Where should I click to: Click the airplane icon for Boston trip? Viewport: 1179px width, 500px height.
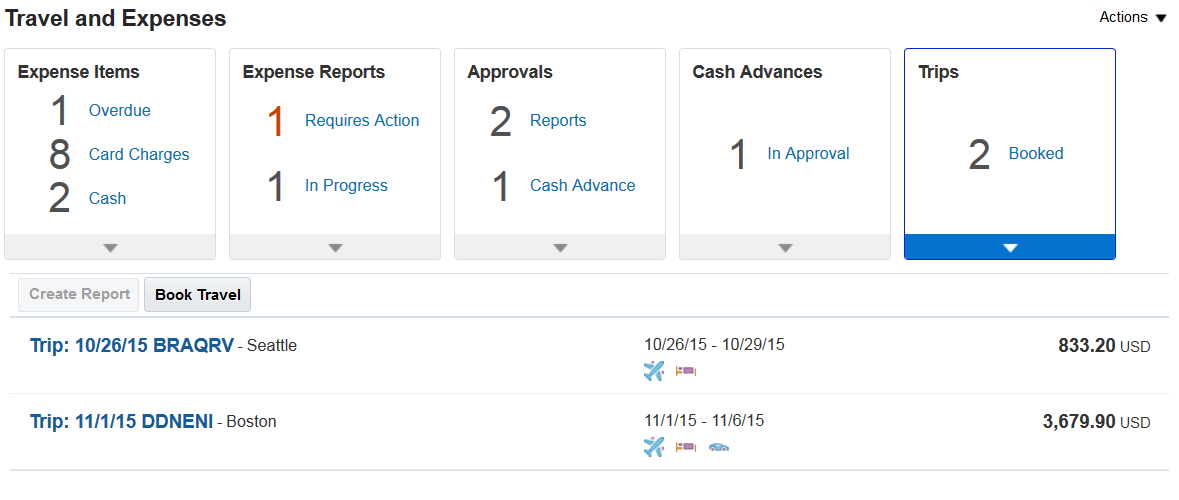[x=654, y=447]
